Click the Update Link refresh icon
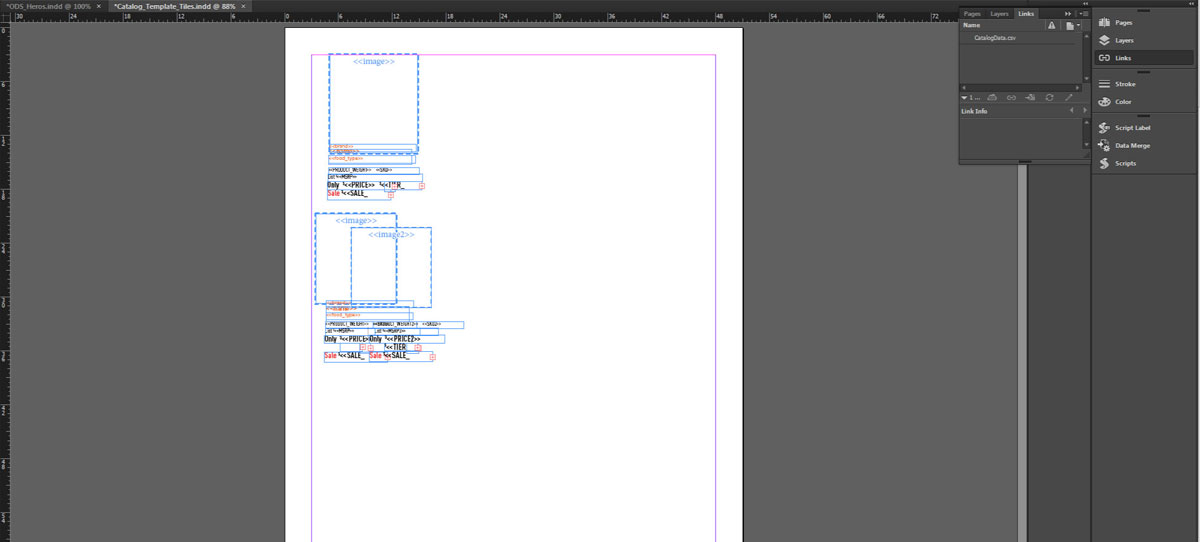The image size is (1200, 542). click(x=1049, y=98)
